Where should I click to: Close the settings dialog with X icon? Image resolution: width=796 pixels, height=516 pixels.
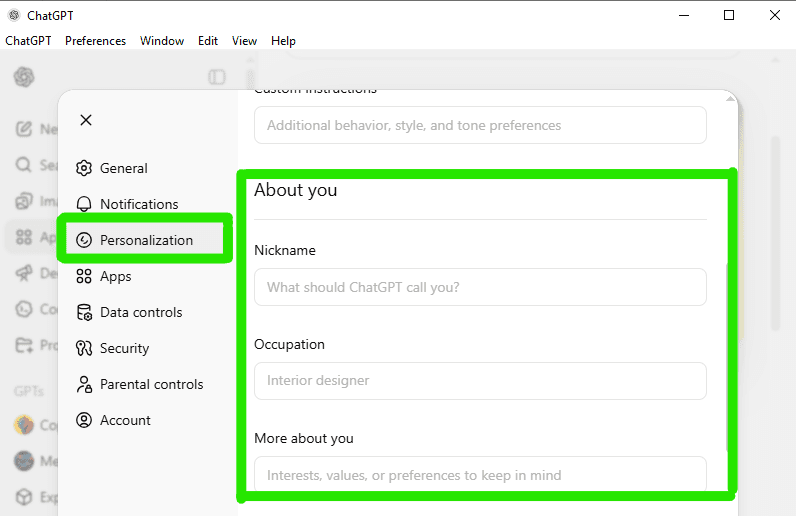click(x=86, y=120)
